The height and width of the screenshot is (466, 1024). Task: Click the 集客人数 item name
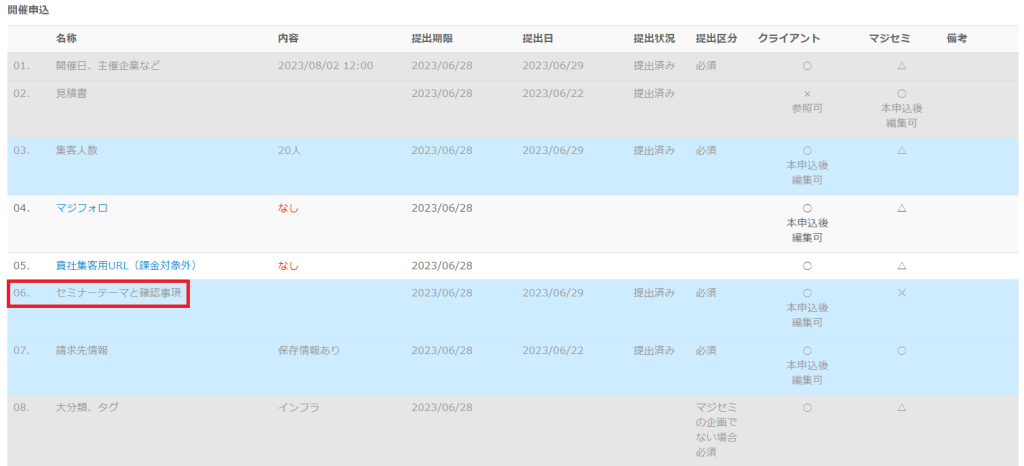(x=76, y=150)
